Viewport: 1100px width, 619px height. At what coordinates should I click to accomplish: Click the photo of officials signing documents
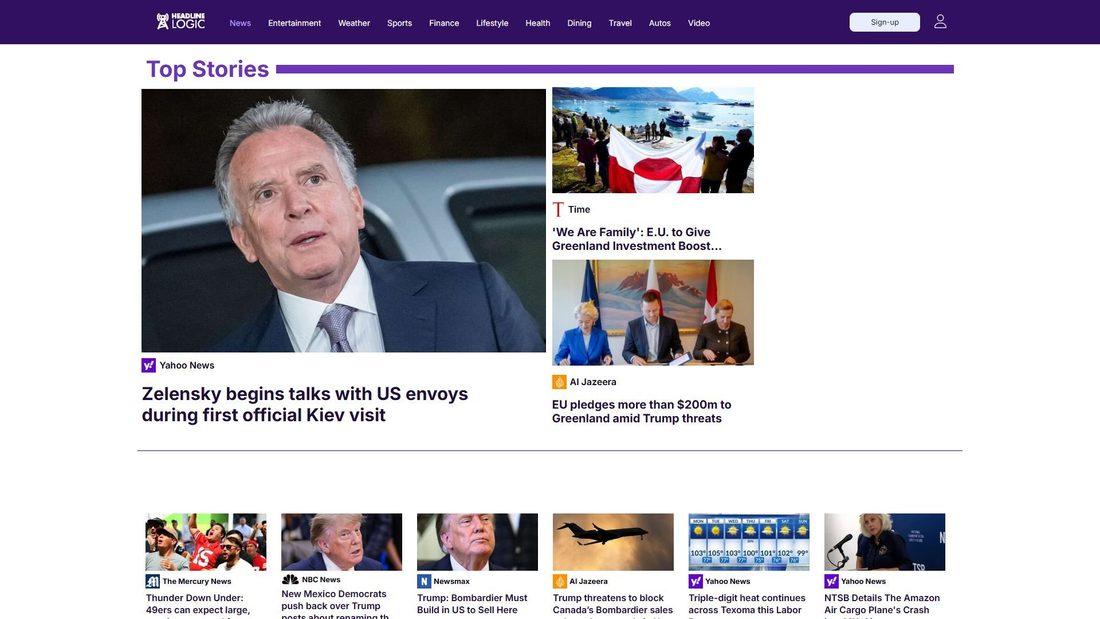click(653, 312)
